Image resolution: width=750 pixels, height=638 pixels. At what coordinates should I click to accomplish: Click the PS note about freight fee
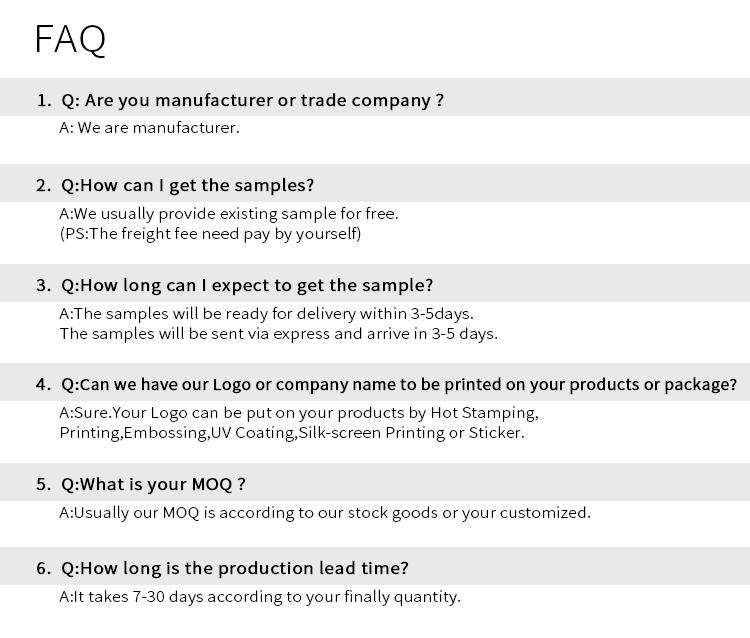(x=210, y=234)
